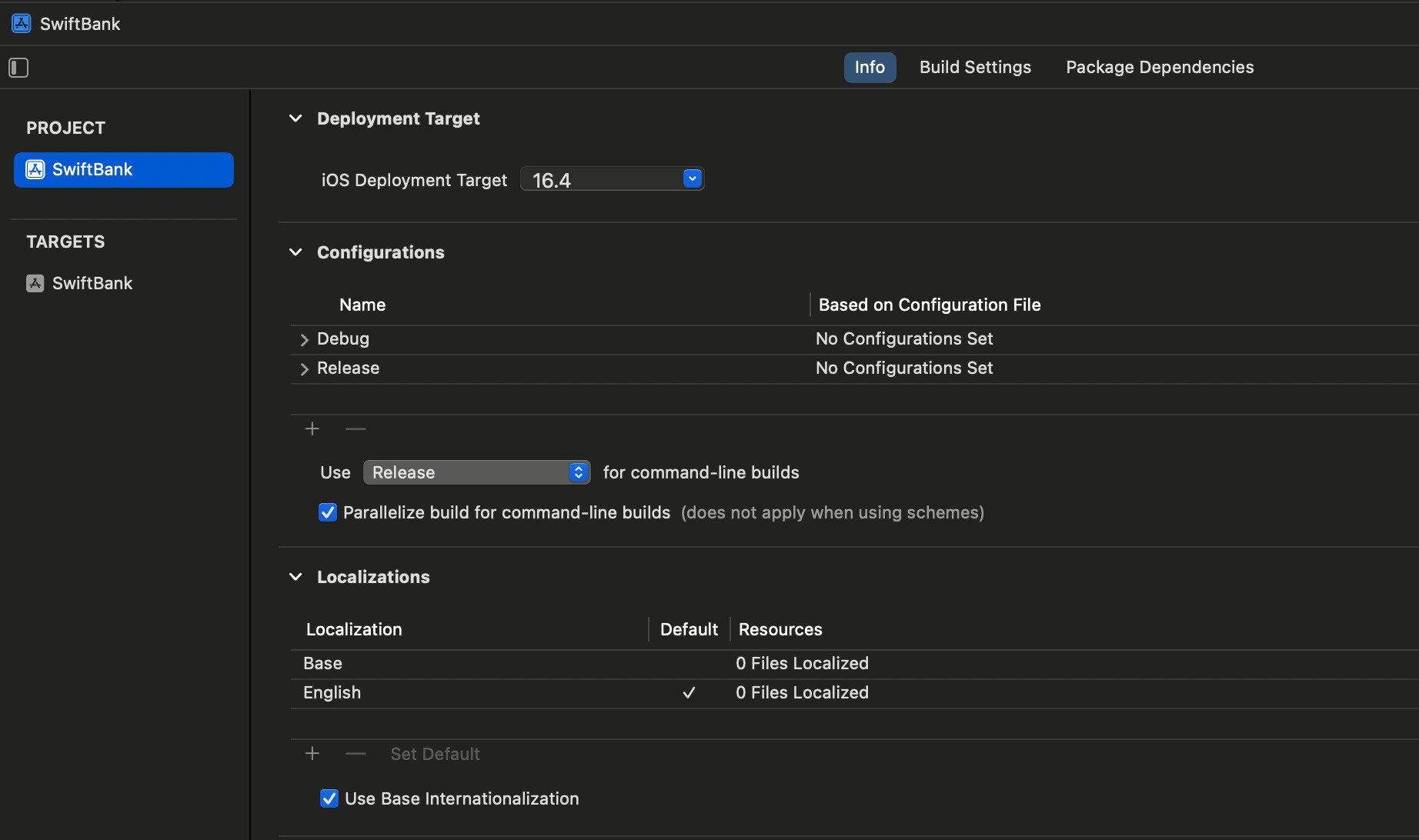Click the Name column header
Viewport: 1419px width, 840px height.
[x=362, y=305]
